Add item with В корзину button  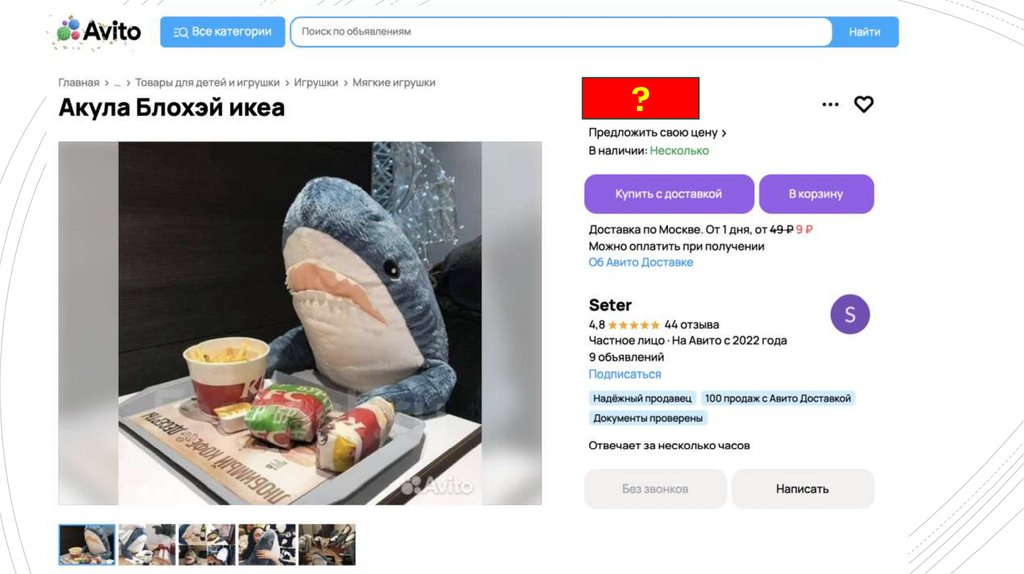tap(816, 194)
